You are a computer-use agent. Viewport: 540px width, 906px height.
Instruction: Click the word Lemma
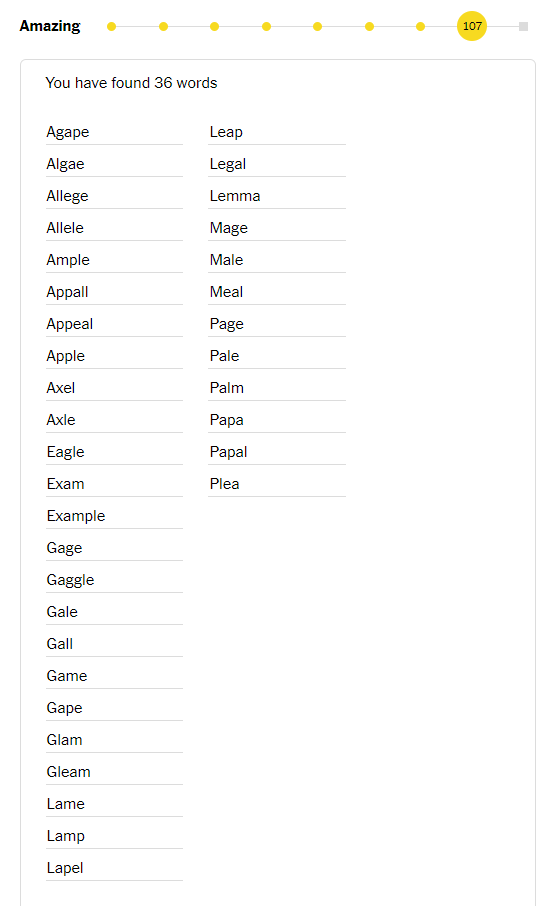pyautogui.click(x=234, y=196)
